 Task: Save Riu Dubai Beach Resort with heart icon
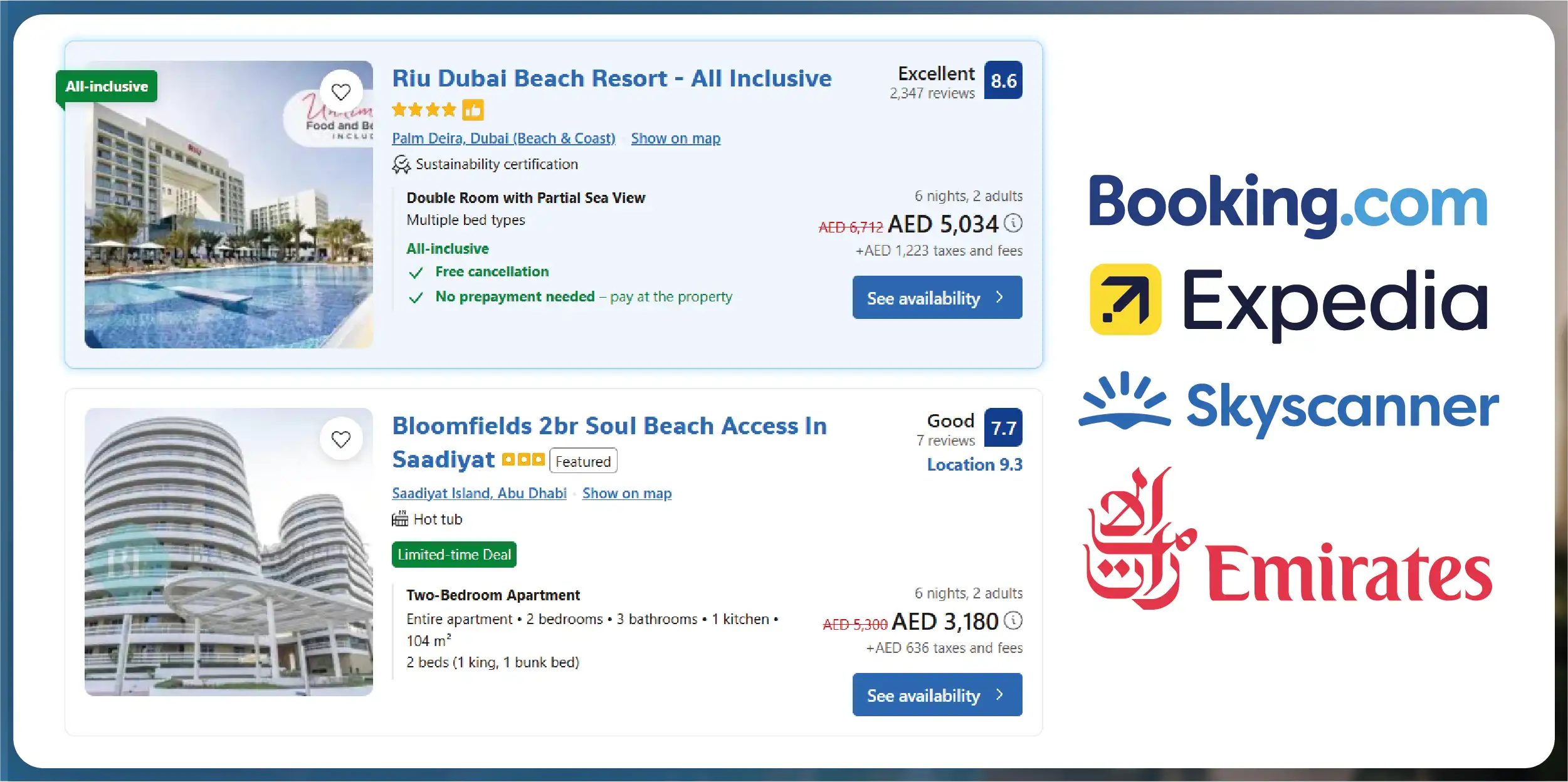[341, 91]
